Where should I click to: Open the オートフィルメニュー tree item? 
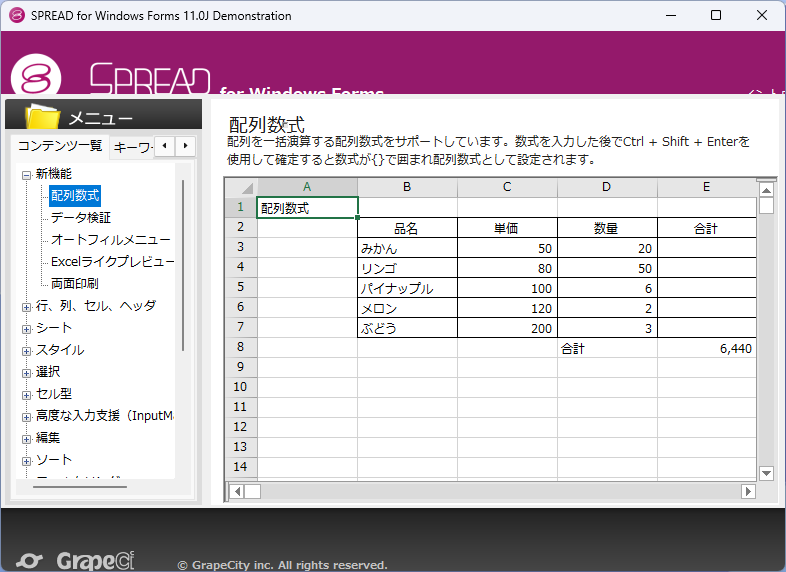click(x=111, y=240)
